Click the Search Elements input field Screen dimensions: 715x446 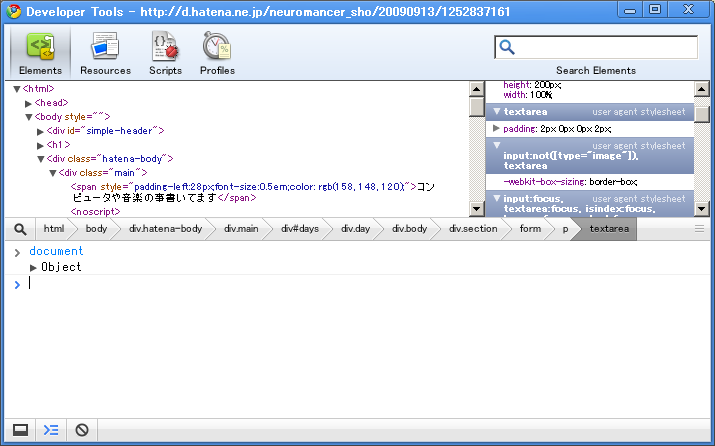click(x=596, y=47)
